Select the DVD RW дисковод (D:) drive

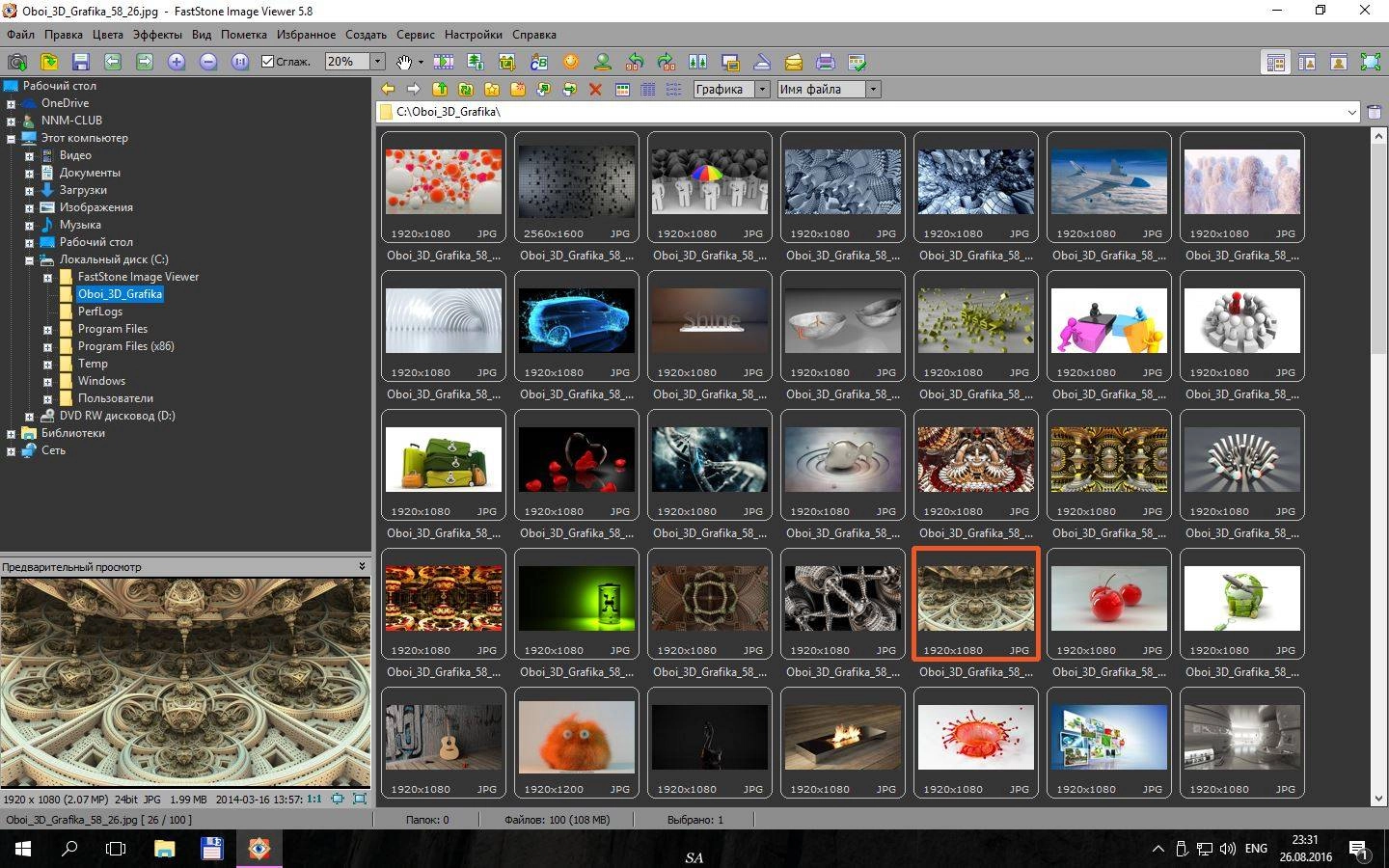click(x=117, y=416)
